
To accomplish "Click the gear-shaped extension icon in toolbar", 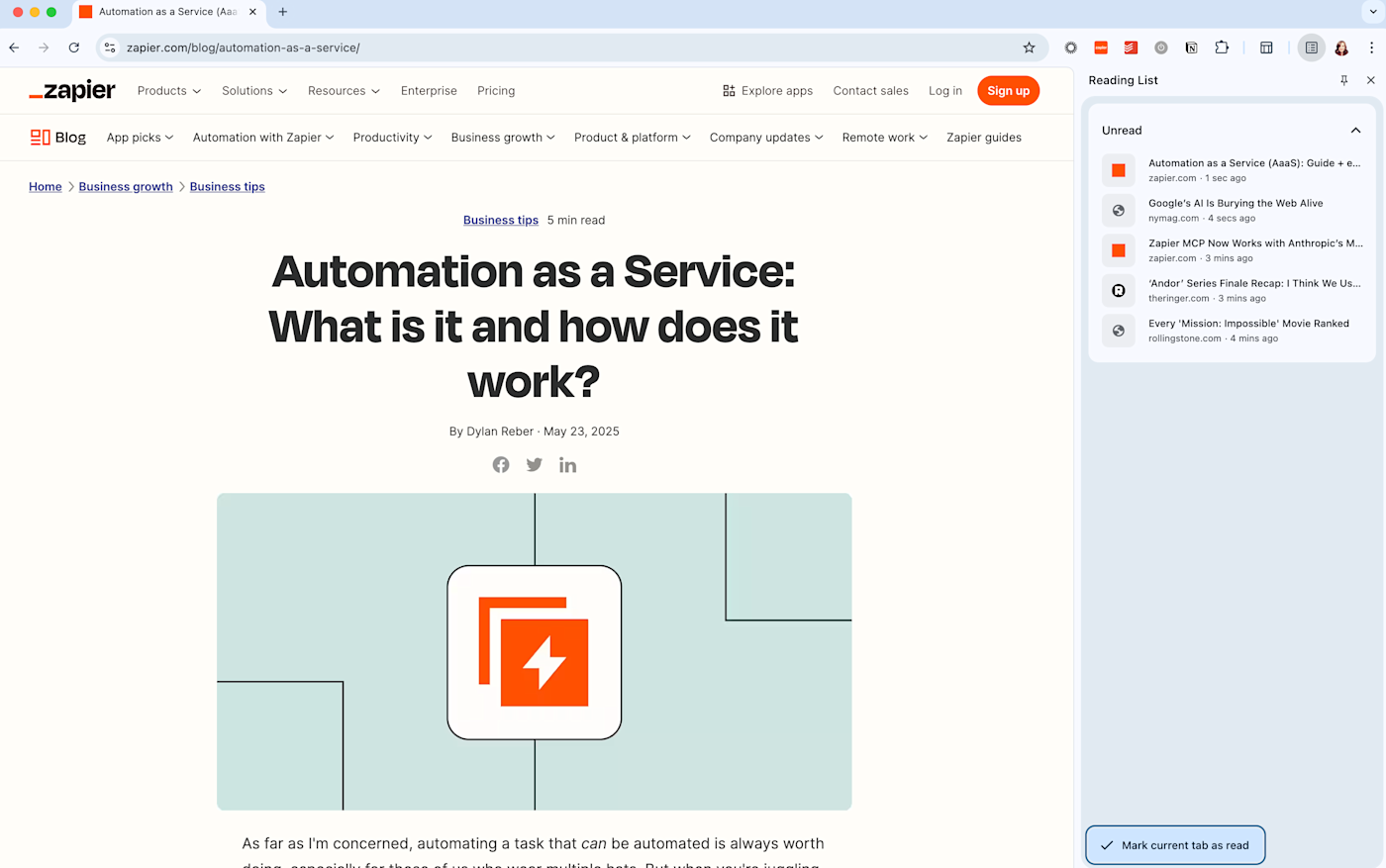I will (x=1070, y=48).
